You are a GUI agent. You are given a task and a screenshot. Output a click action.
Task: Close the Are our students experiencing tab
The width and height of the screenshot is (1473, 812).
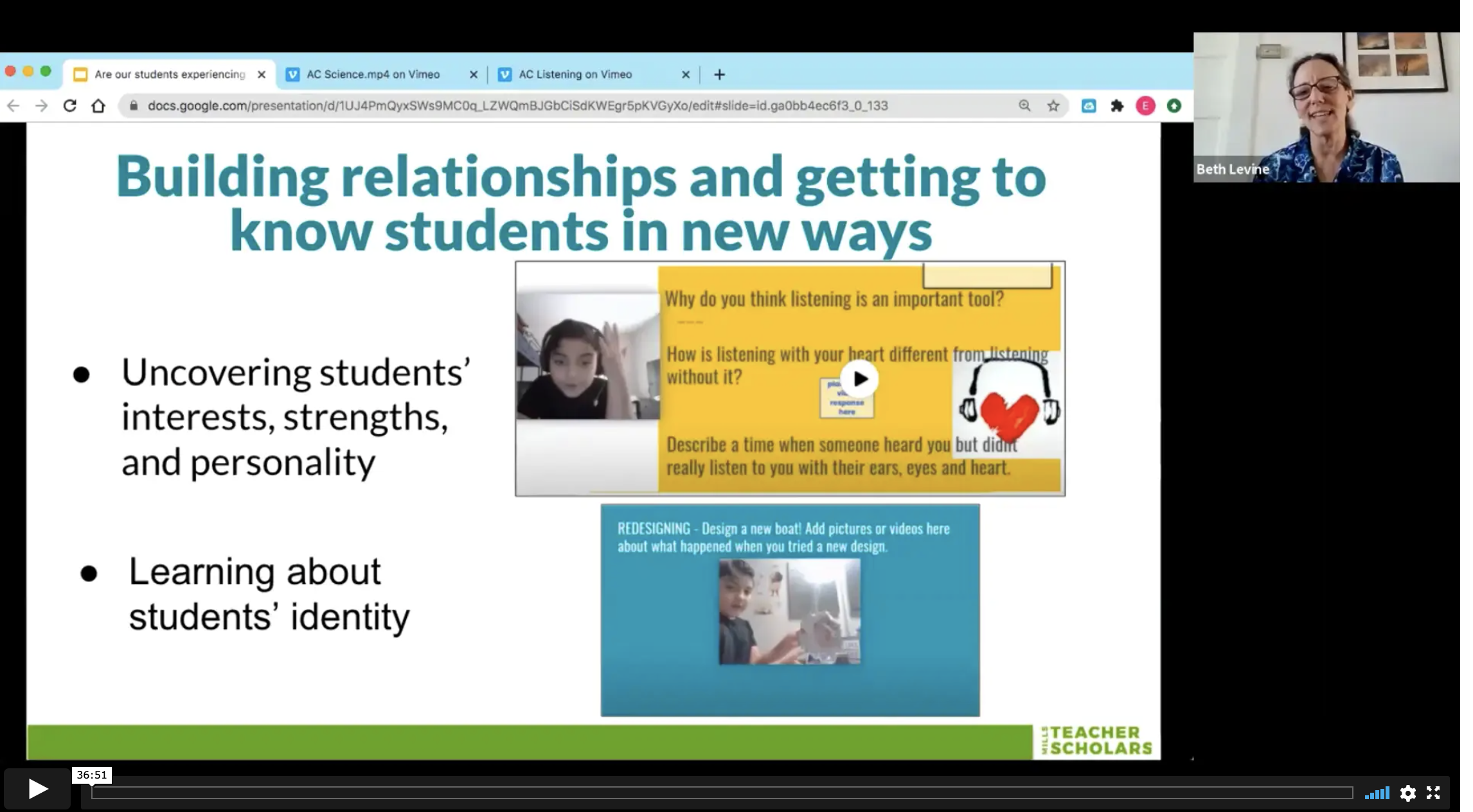[262, 75]
